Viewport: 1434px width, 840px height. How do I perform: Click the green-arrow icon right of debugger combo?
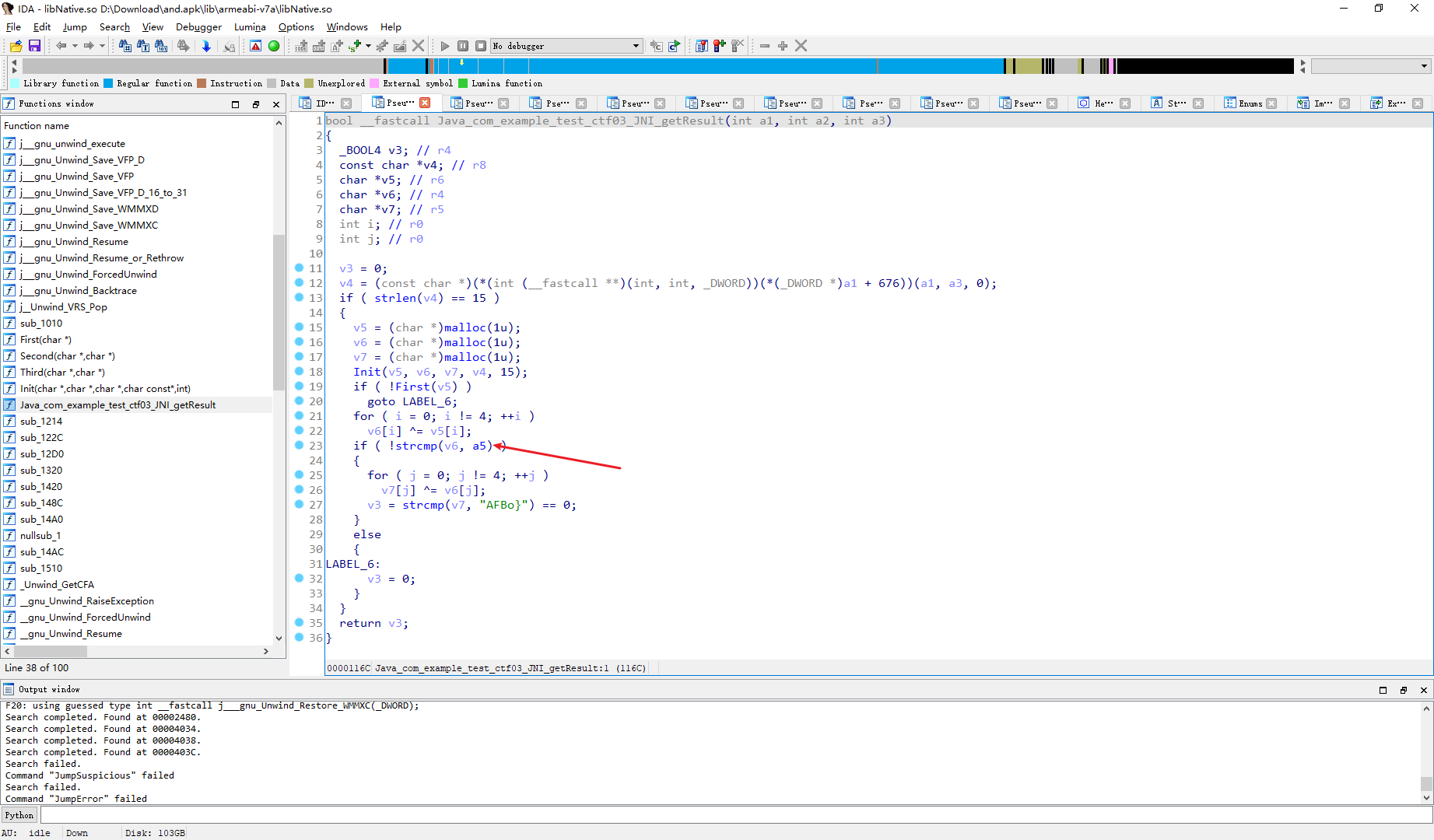(x=675, y=46)
